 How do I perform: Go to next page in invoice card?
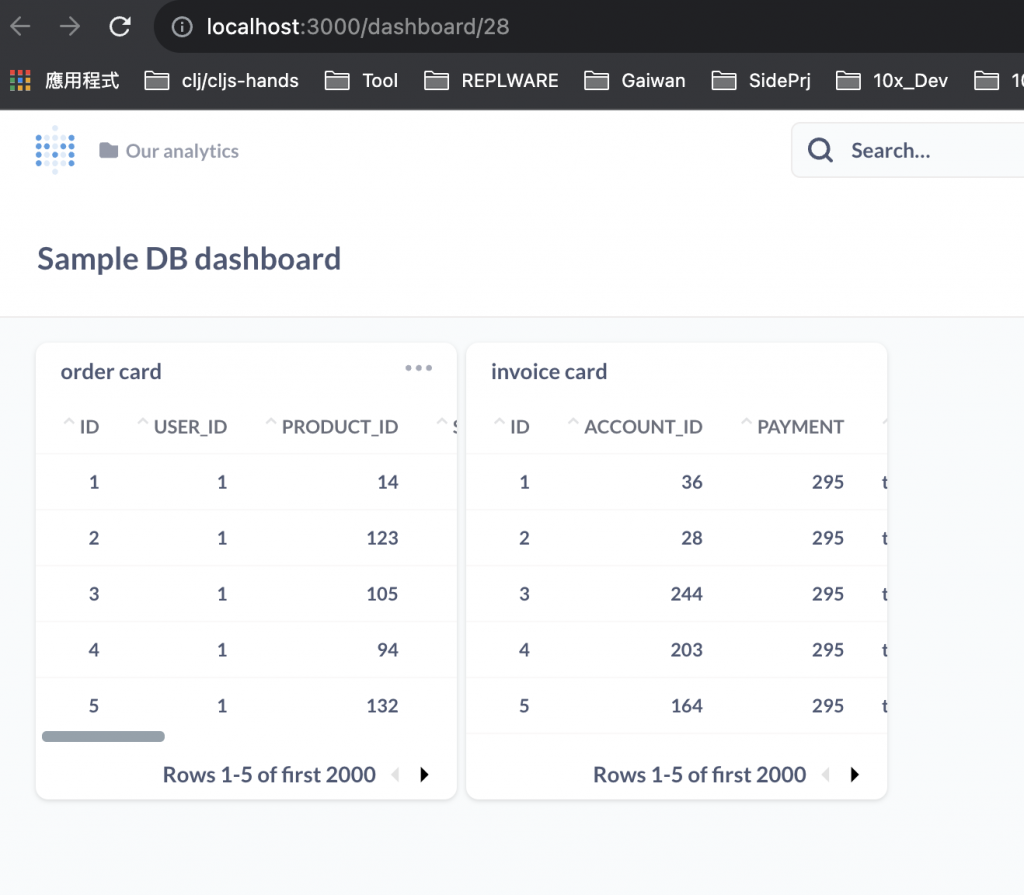854,774
